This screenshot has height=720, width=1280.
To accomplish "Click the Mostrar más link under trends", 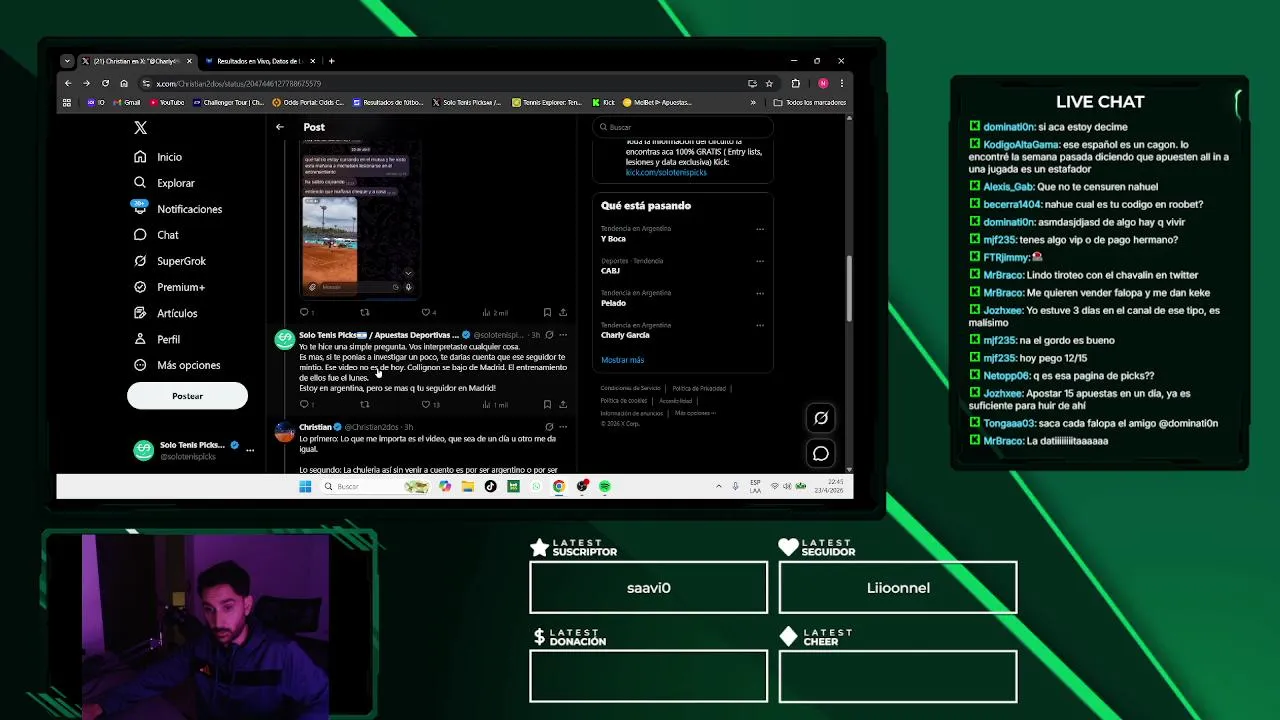I will 622,360.
